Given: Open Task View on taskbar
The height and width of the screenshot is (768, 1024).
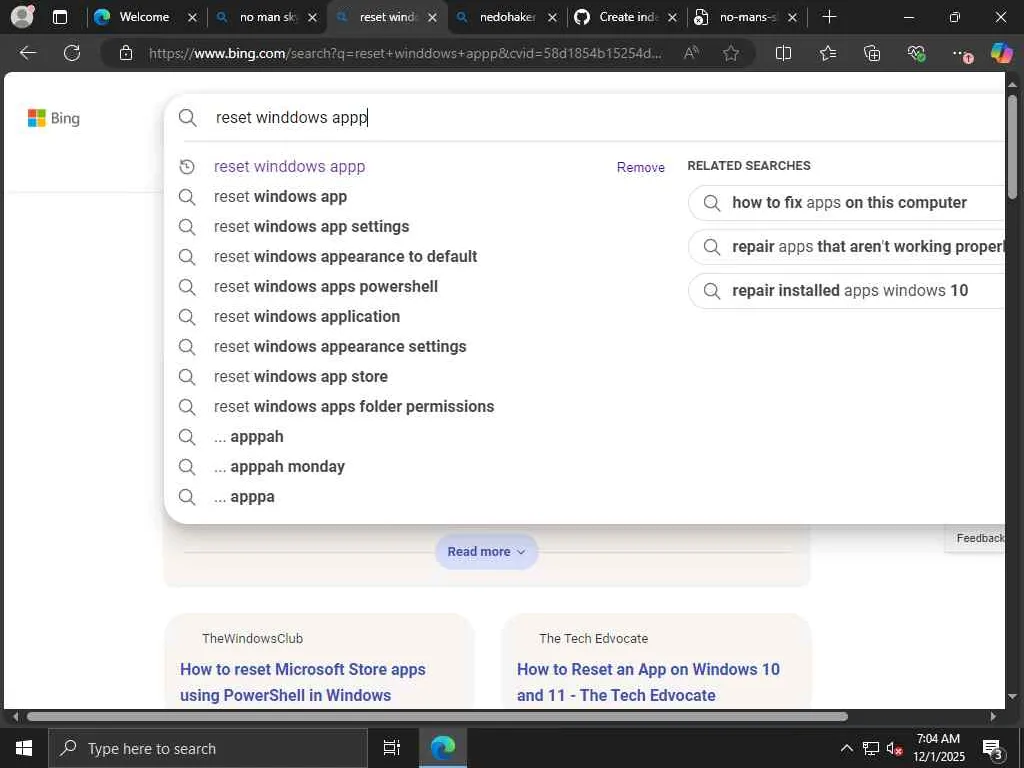Looking at the screenshot, I should pos(391,748).
